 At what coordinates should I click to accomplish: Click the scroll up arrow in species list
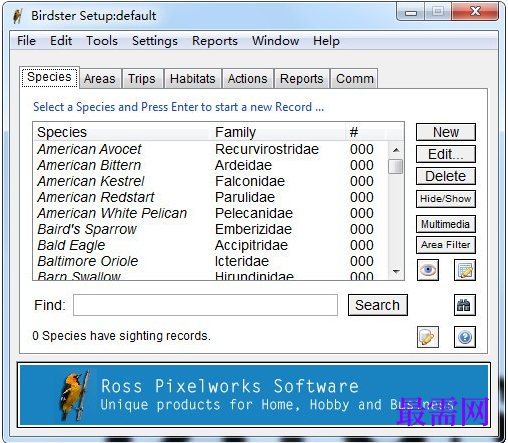point(396,150)
